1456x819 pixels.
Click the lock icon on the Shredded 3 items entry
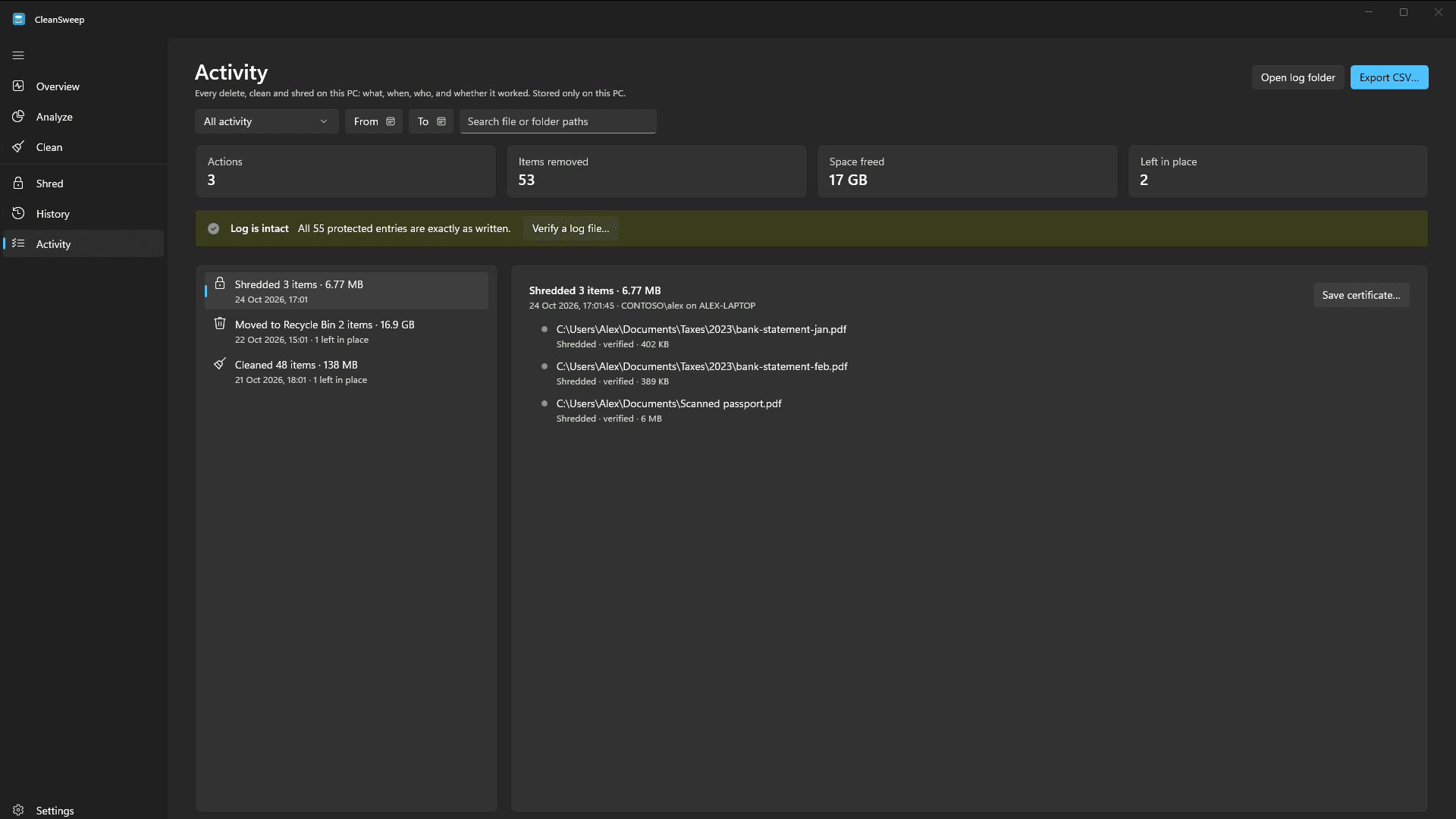pos(220,283)
